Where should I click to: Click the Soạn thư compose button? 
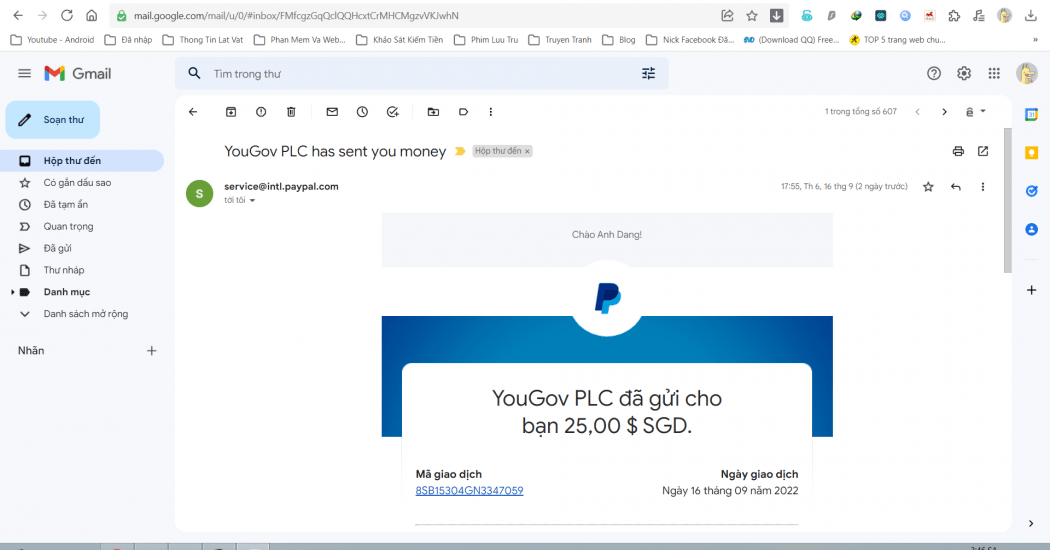point(53,120)
